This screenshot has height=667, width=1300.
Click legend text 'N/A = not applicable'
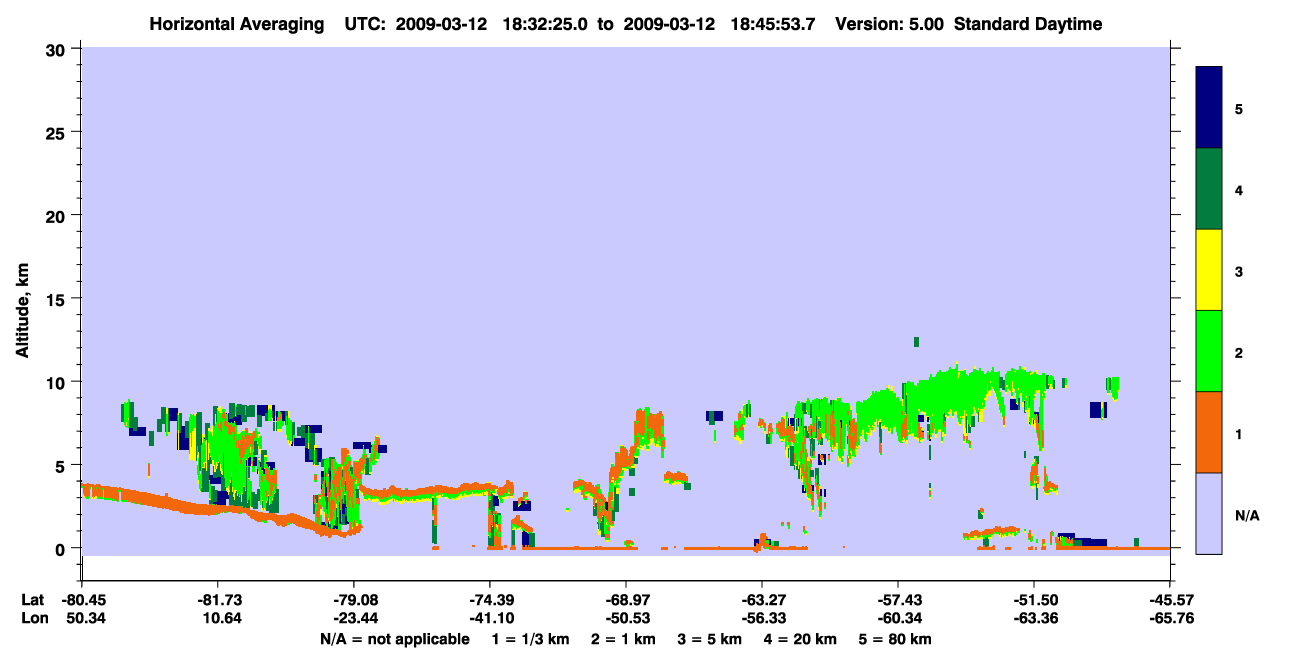click(394, 639)
